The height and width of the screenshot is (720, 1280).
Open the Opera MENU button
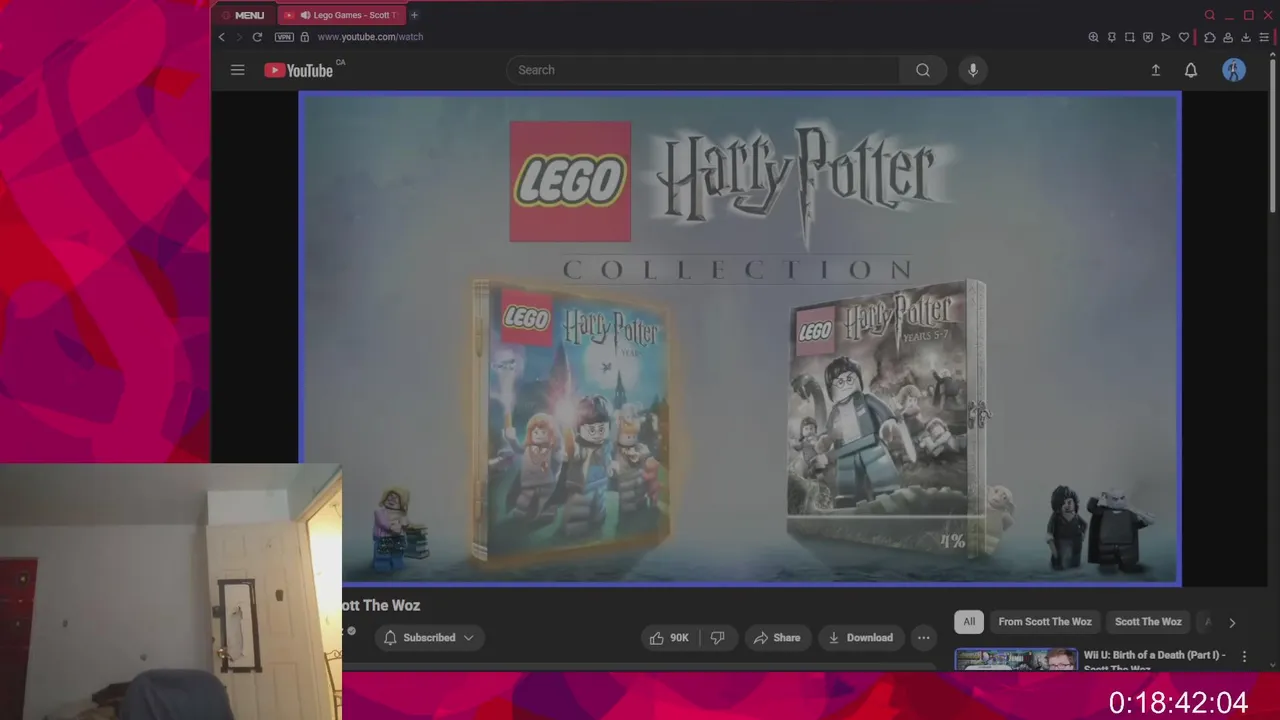point(243,15)
